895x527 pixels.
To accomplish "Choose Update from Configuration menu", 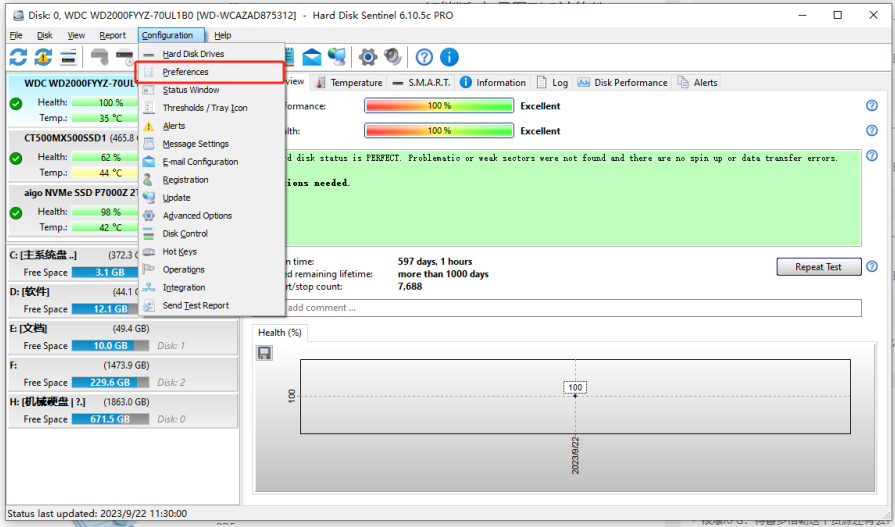I will pyautogui.click(x=212, y=198).
